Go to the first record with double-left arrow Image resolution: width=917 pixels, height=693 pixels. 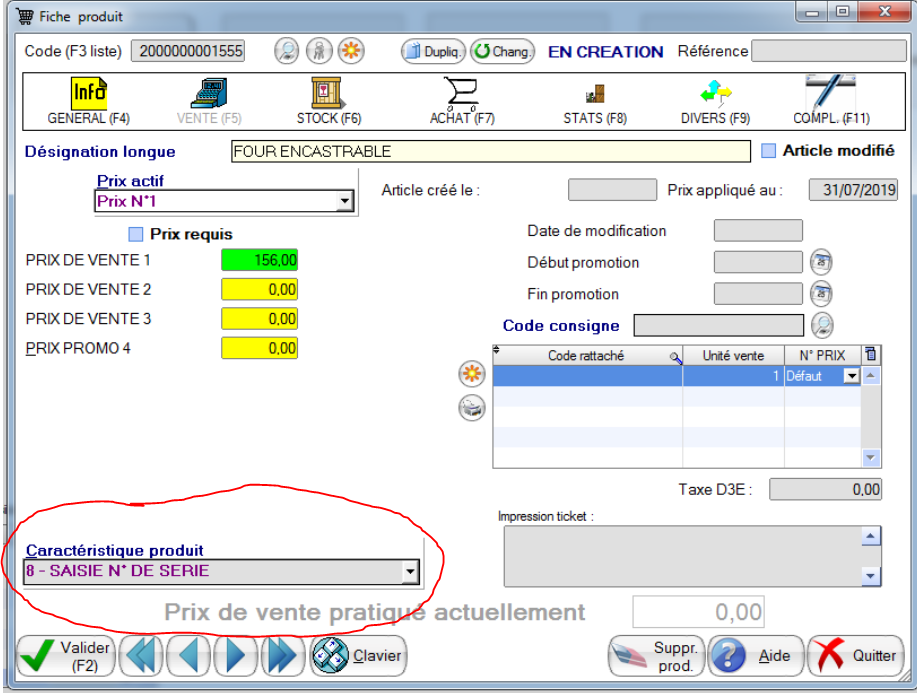(141, 656)
